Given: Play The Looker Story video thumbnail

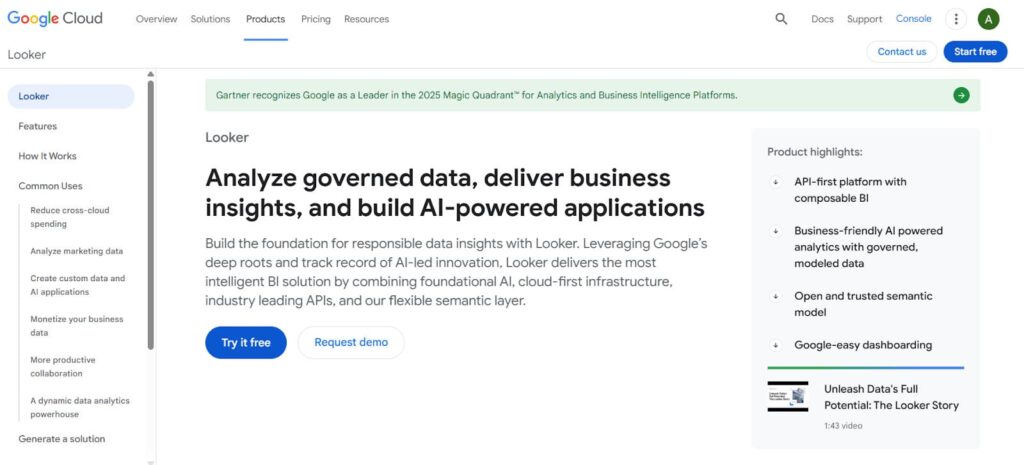Looking at the screenshot, I should (787, 396).
